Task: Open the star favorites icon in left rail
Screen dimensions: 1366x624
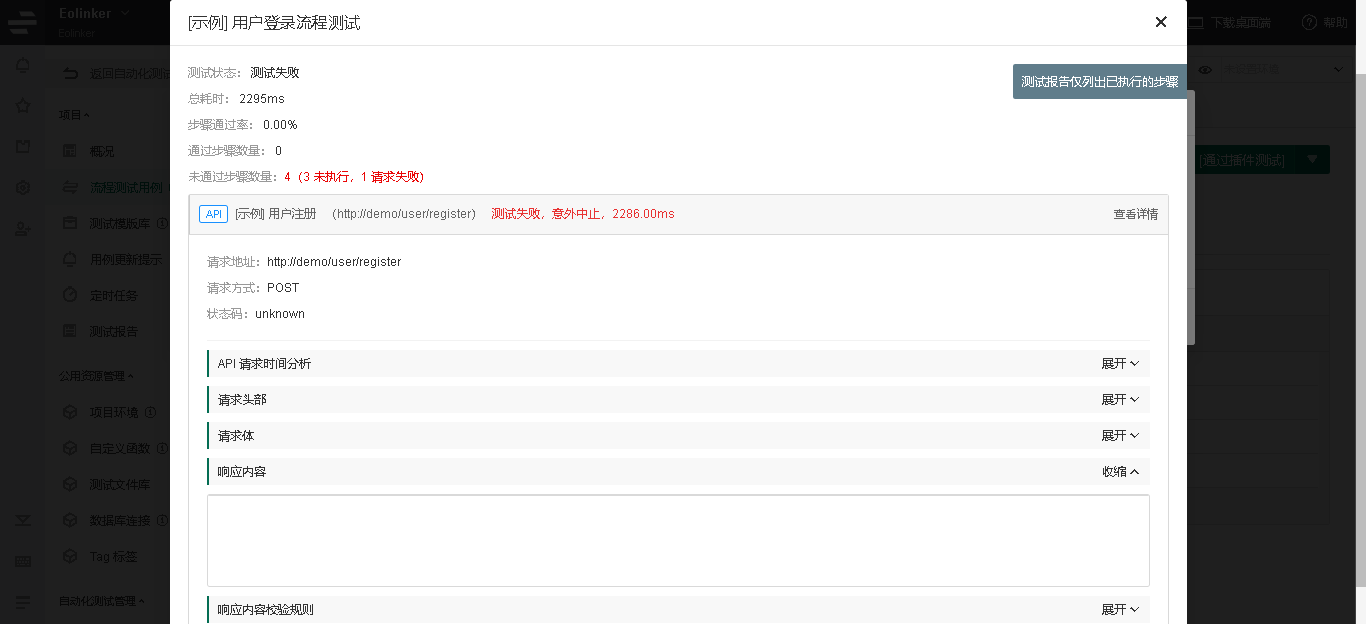Action: (x=22, y=106)
